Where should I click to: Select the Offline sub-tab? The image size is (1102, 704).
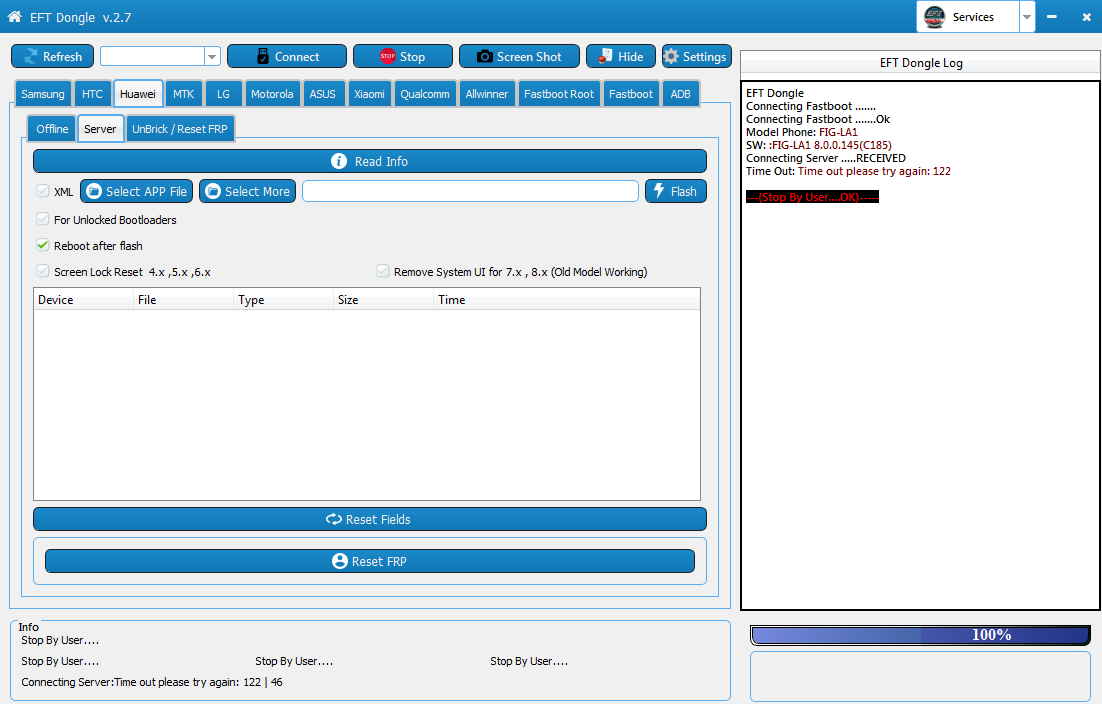pyautogui.click(x=52, y=129)
